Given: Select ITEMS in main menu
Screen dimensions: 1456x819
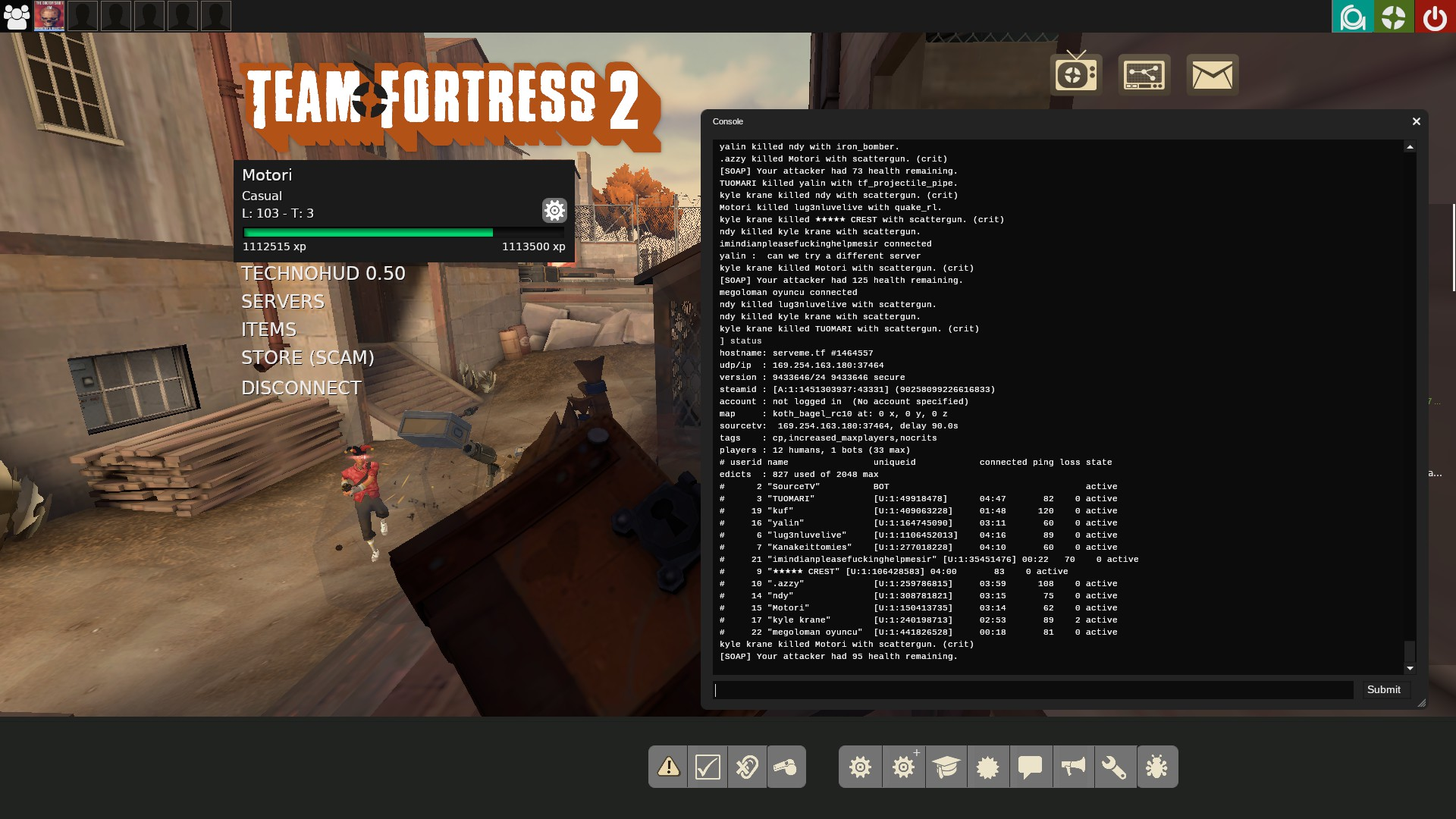Looking at the screenshot, I should coord(268,329).
